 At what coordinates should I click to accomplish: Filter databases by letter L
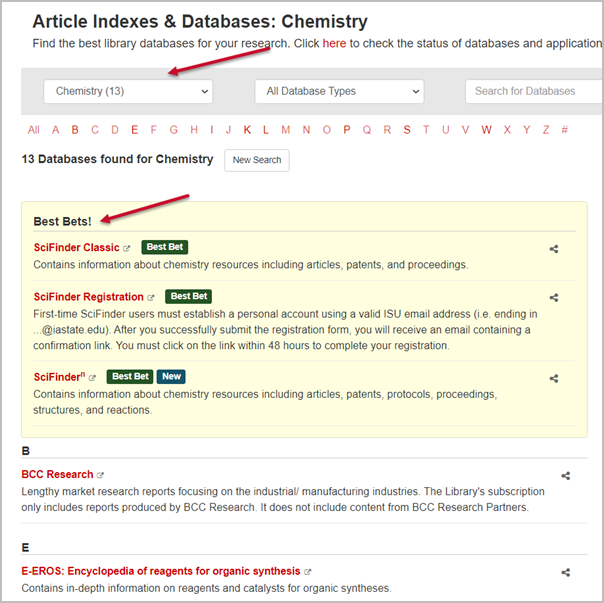(266, 130)
